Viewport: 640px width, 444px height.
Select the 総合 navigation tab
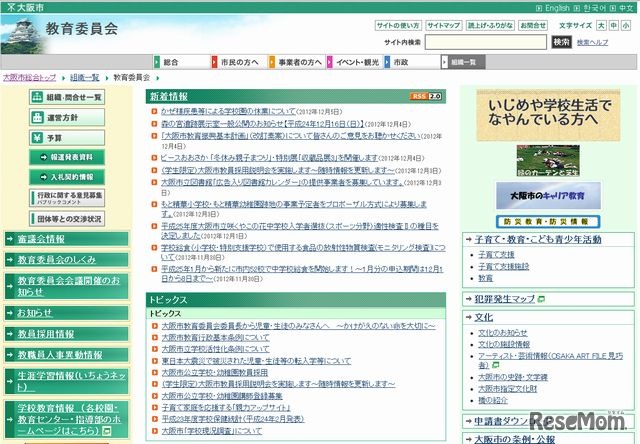point(181,62)
